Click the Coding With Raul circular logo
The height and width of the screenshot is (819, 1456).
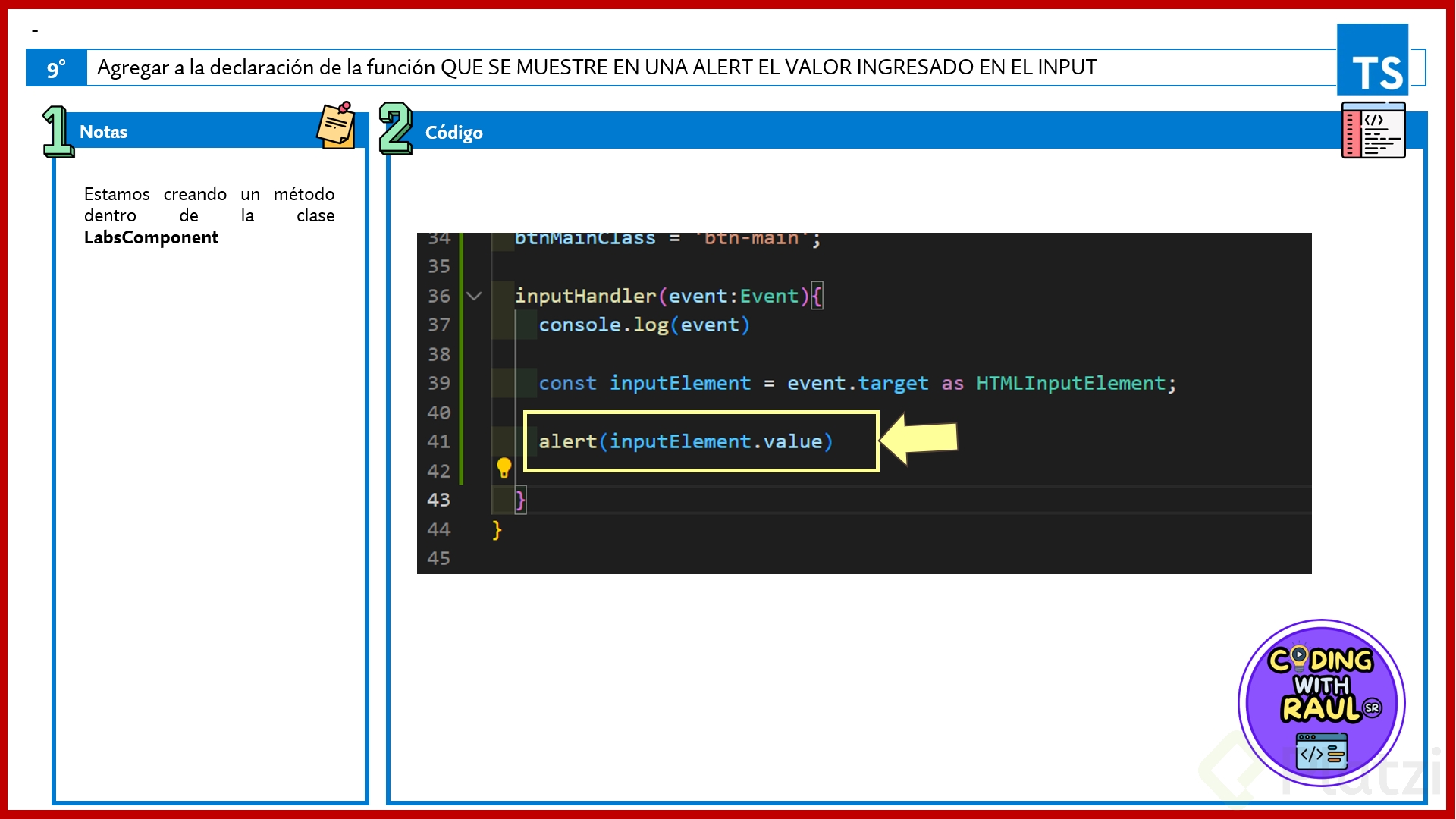tap(1321, 703)
